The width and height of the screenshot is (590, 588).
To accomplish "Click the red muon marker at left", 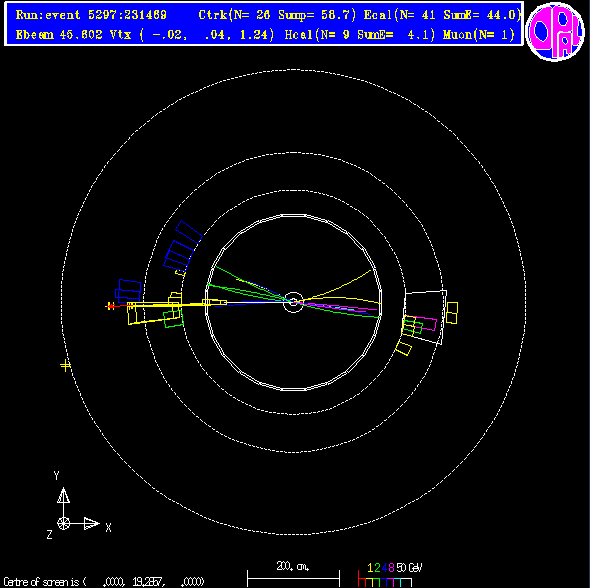I will 109,307.
